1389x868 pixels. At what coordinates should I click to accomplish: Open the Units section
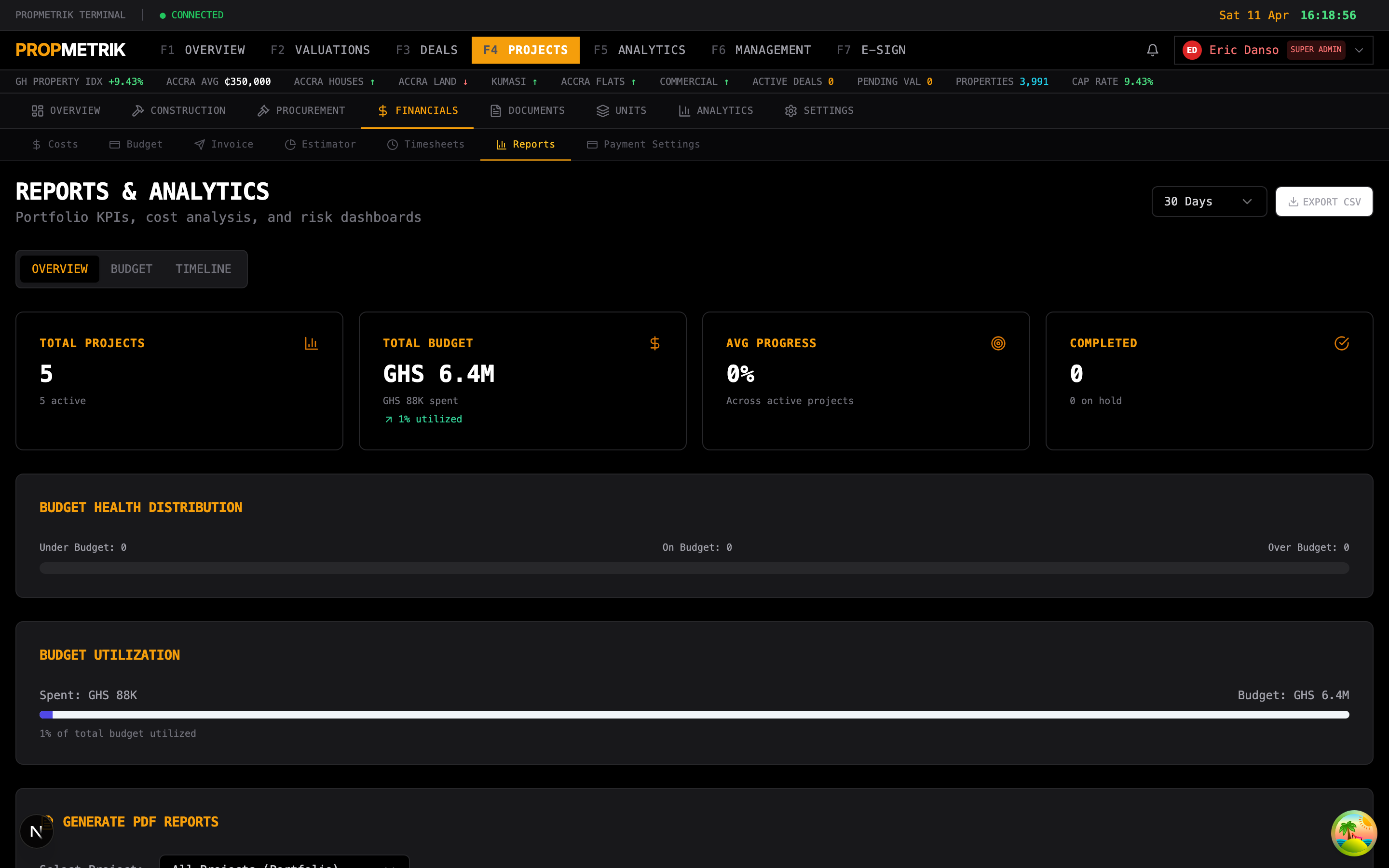pyautogui.click(x=622, y=111)
